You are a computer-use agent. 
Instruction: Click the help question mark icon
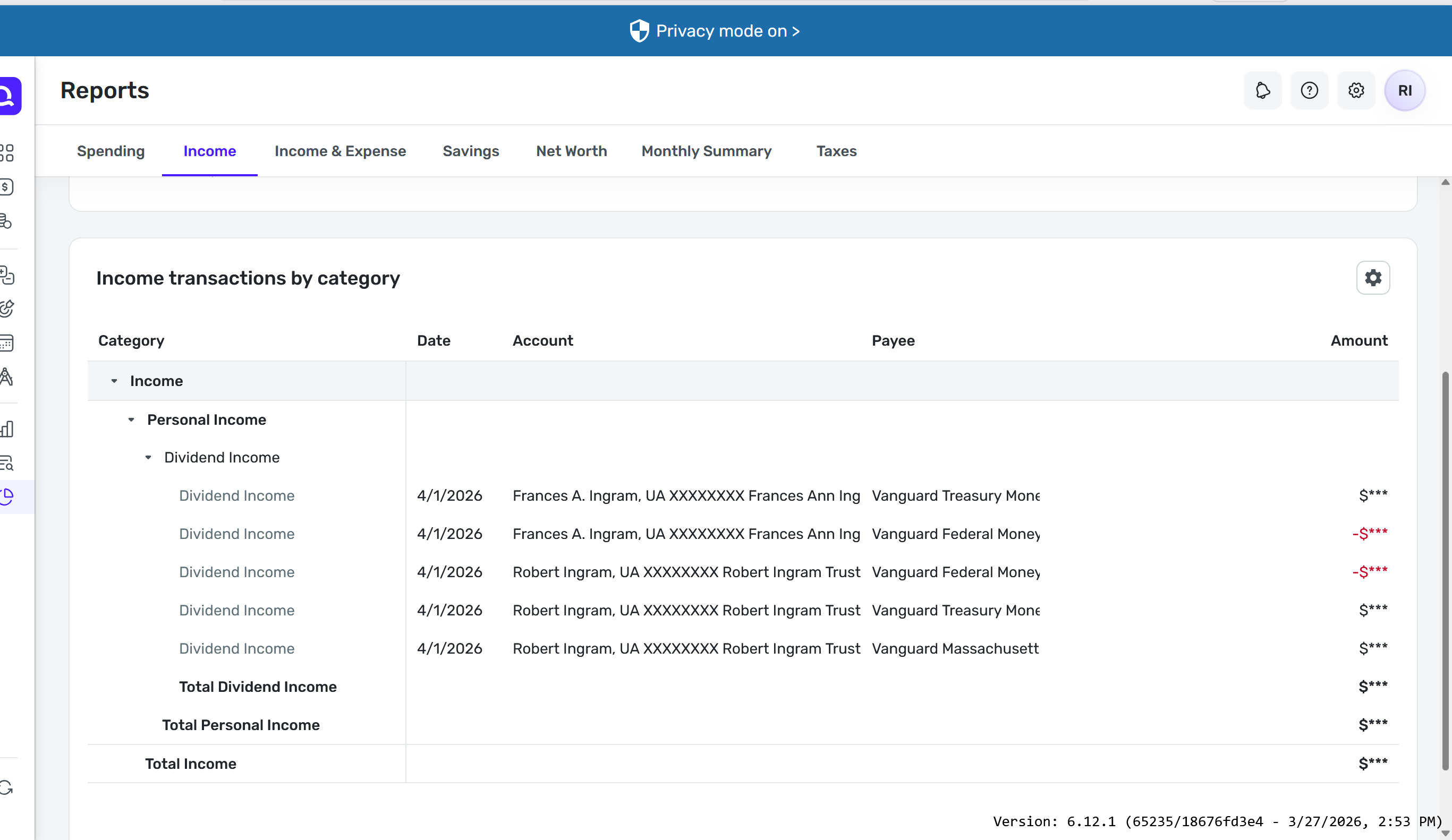pyautogui.click(x=1309, y=90)
